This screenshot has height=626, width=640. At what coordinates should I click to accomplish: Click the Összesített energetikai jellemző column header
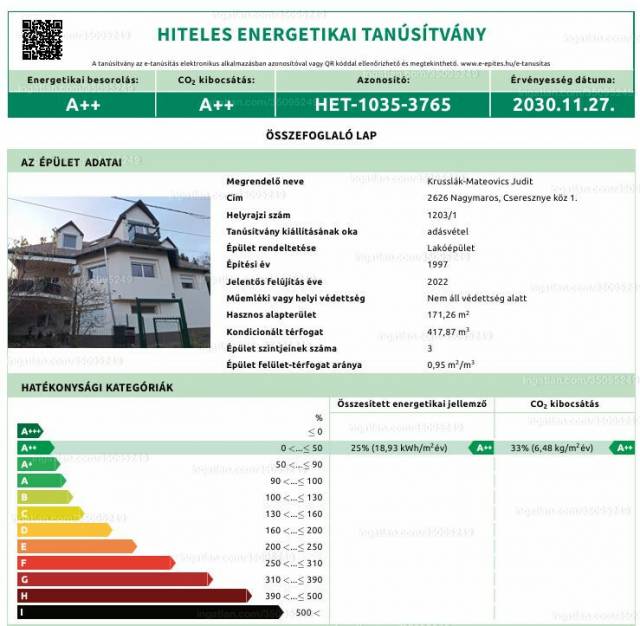click(411, 404)
